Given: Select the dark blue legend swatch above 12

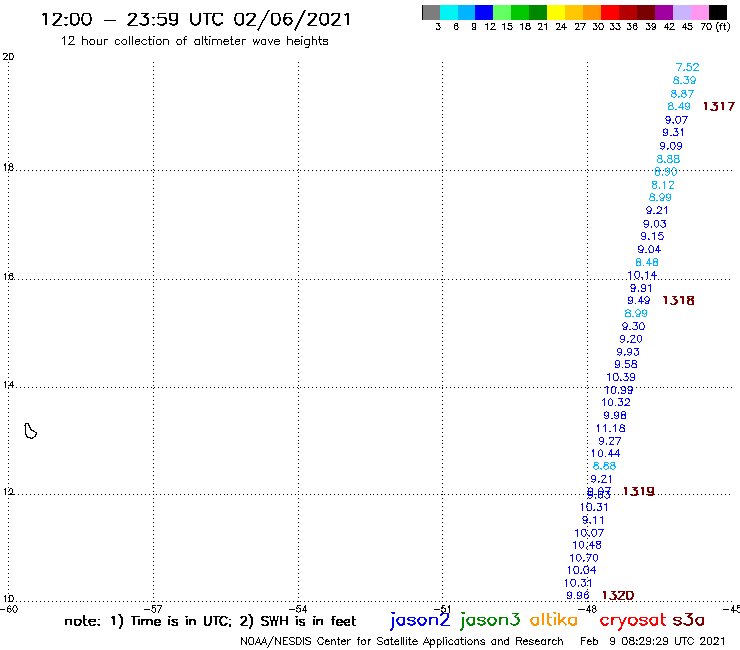Looking at the screenshot, I should coord(484,12).
